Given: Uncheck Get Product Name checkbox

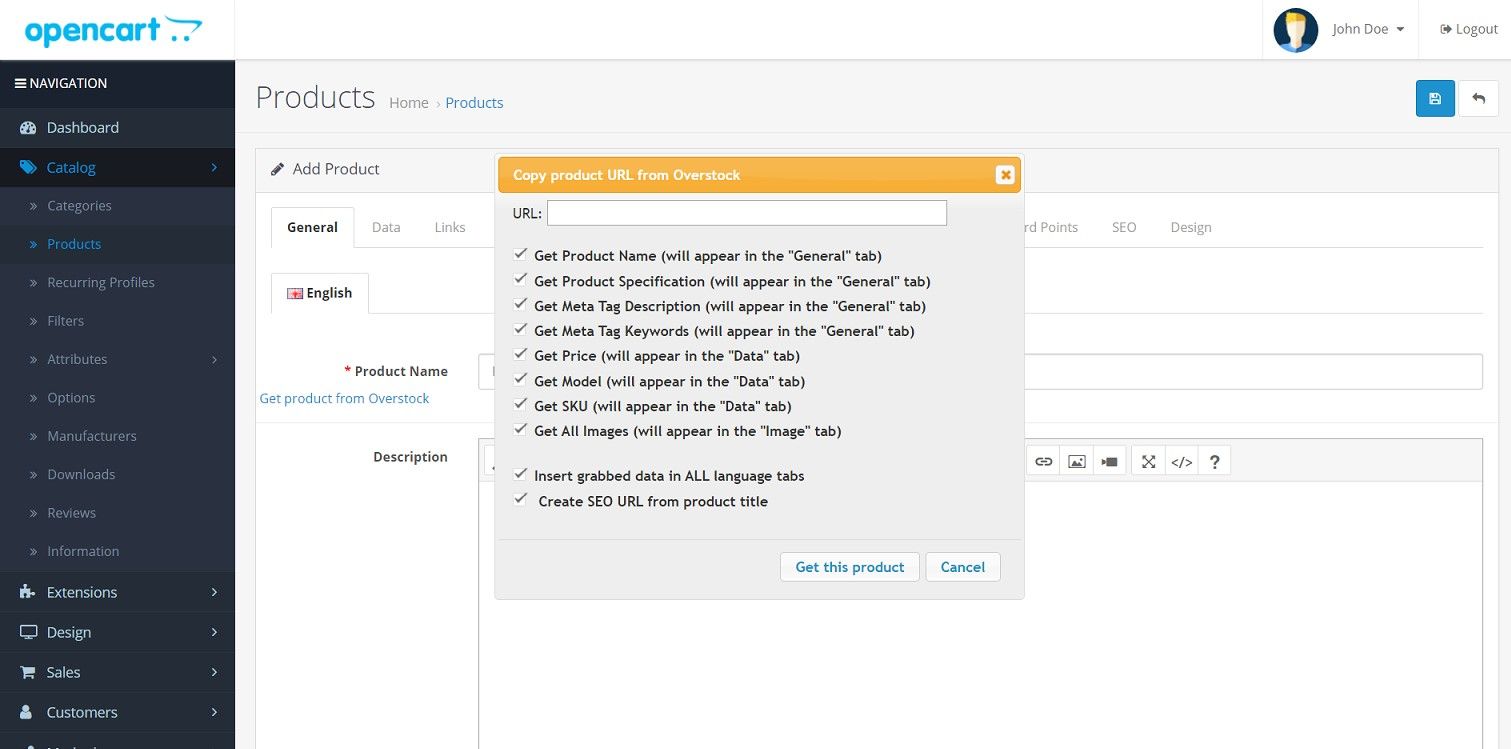Looking at the screenshot, I should click(x=520, y=255).
